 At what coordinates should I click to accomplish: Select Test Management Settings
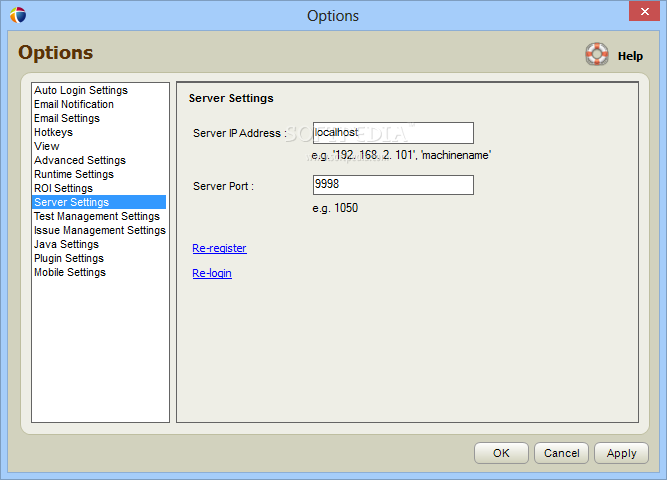click(x=97, y=216)
